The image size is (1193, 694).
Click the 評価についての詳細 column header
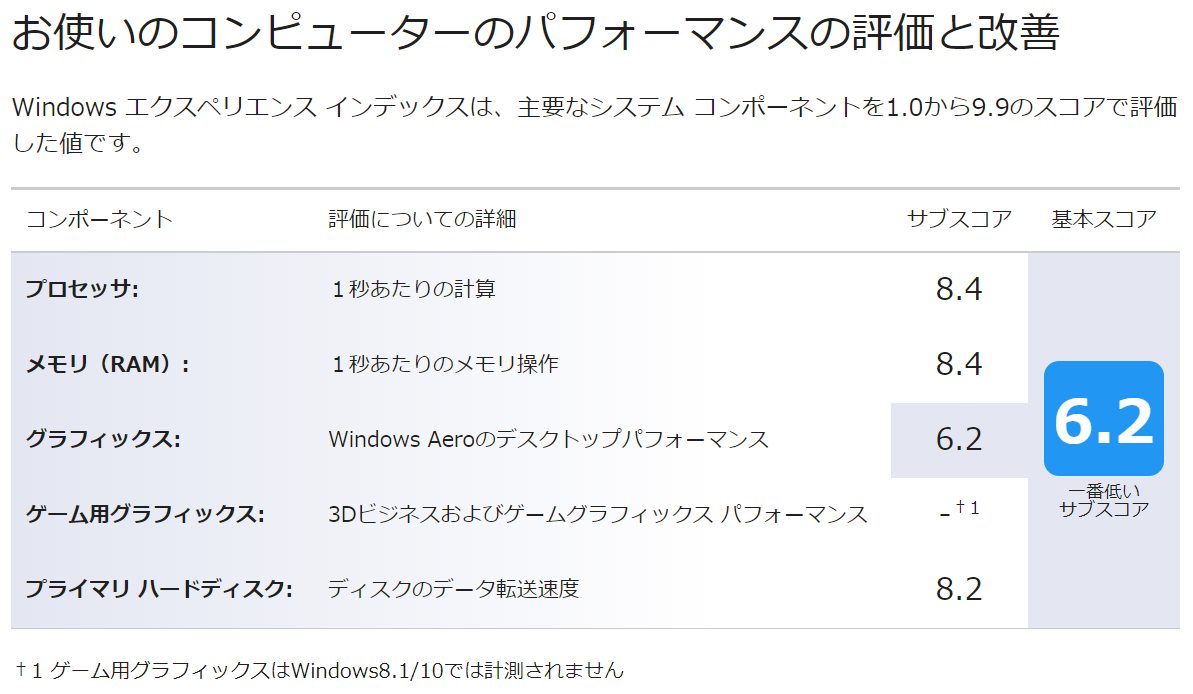[x=422, y=219]
